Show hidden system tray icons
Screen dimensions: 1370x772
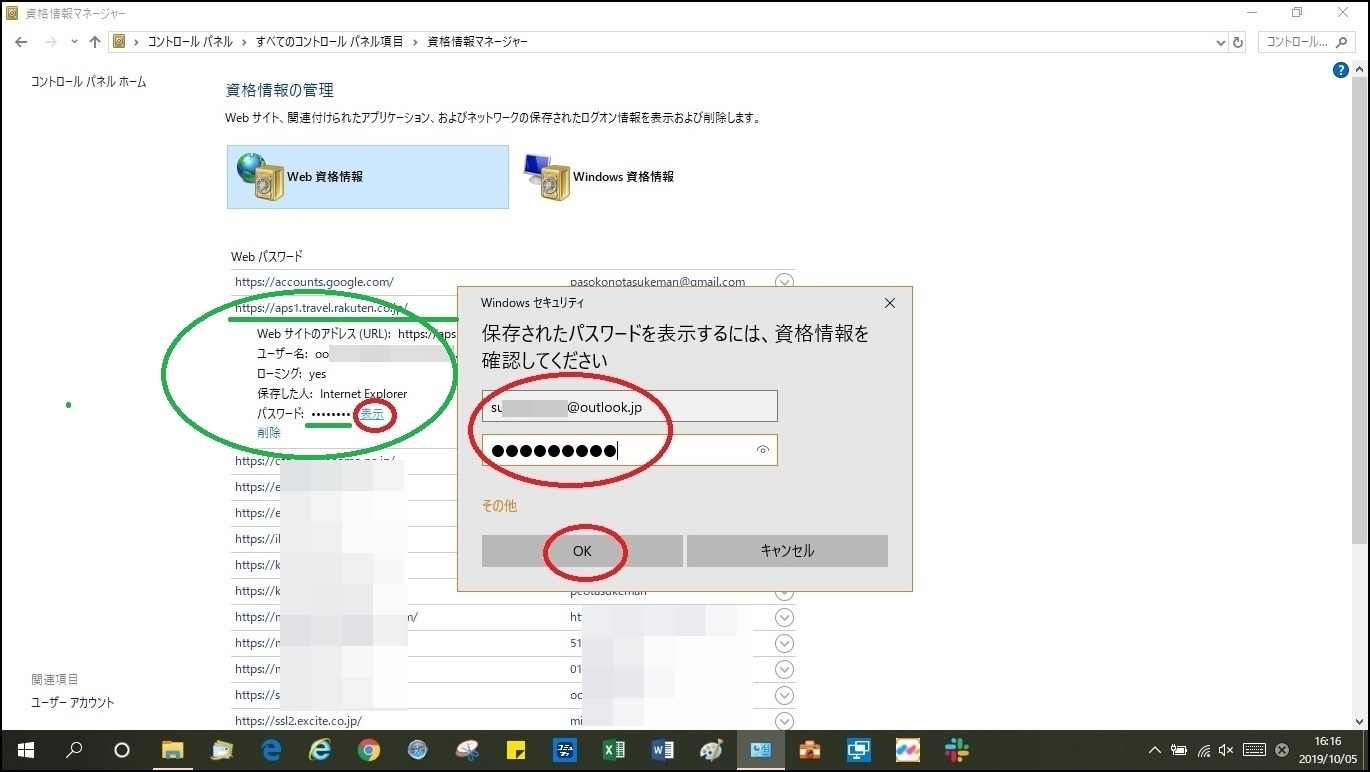[1155, 750]
